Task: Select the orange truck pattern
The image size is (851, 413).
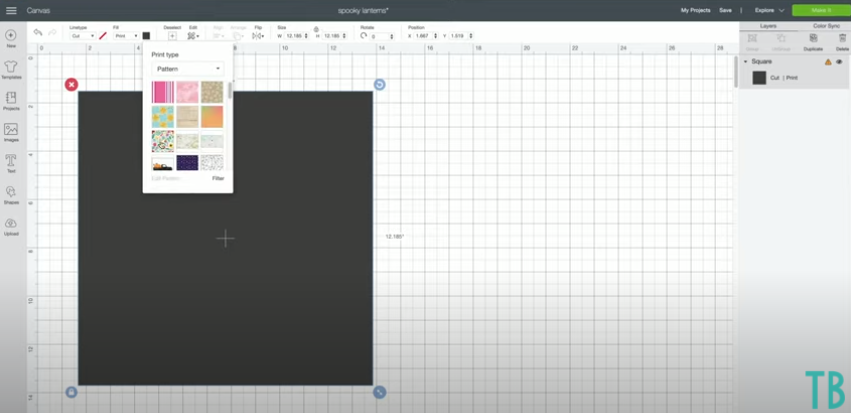Action: click(163, 163)
